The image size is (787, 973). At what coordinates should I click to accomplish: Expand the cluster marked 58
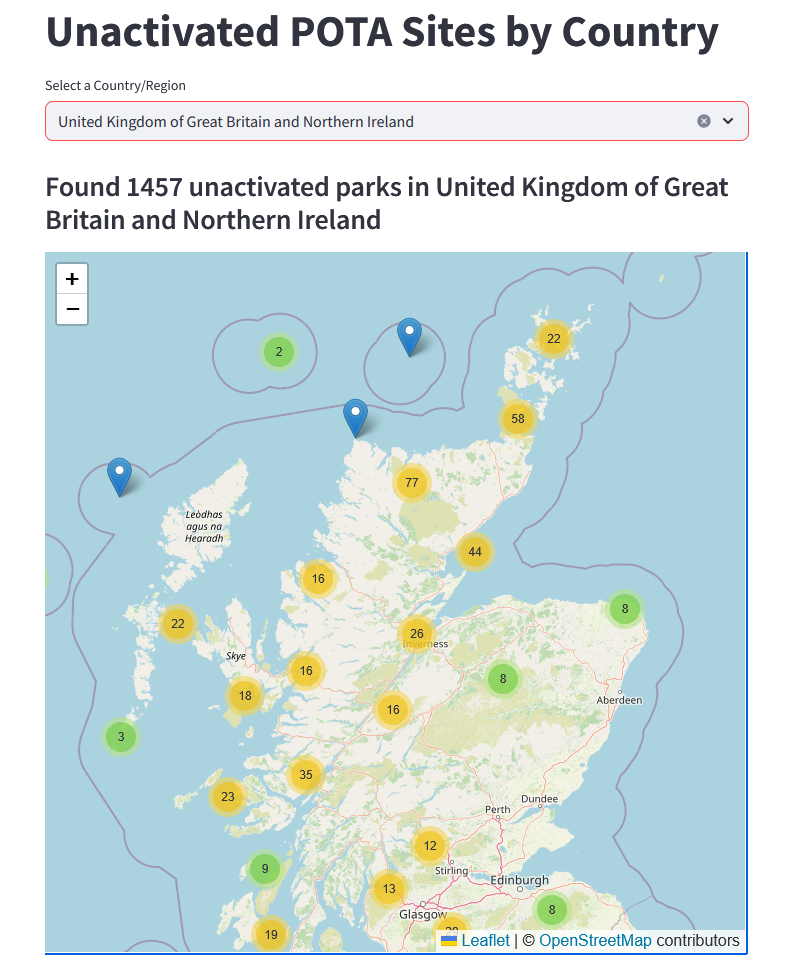click(517, 419)
